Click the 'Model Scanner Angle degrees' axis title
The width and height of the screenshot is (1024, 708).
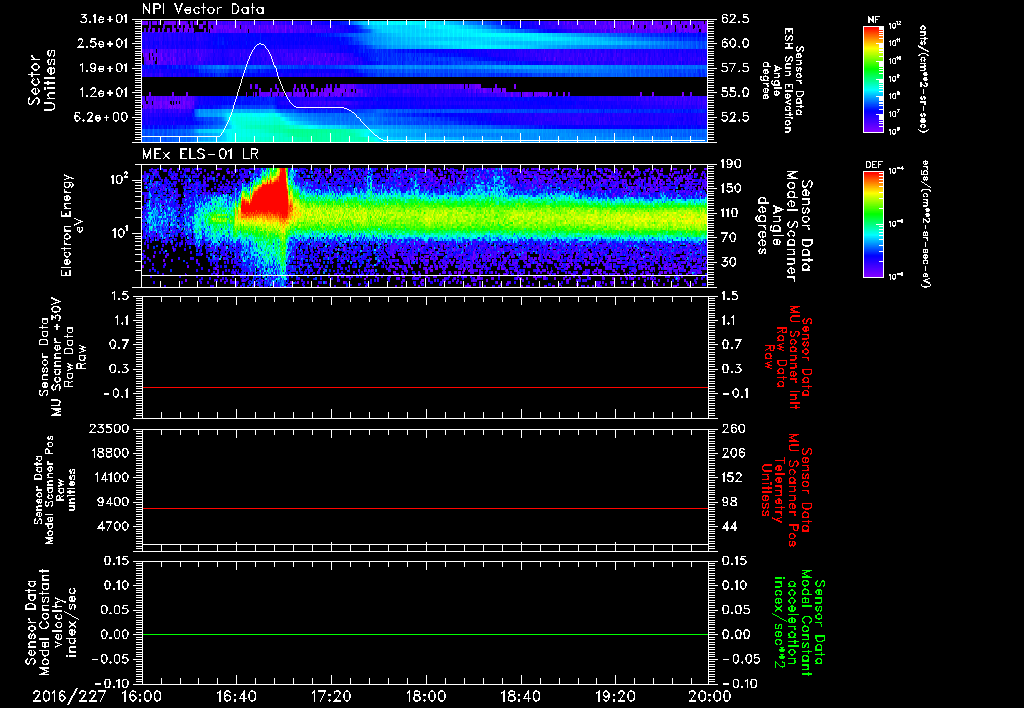pyautogui.click(x=785, y=226)
